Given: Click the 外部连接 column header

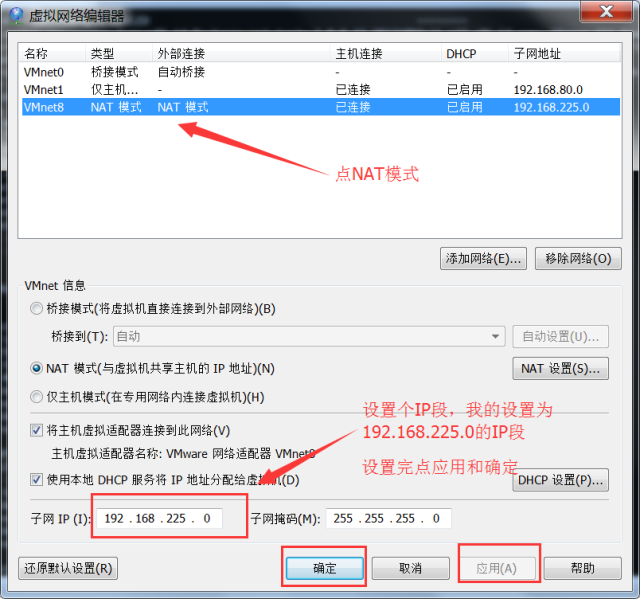Looking at the screenshot, I should 241,53.
